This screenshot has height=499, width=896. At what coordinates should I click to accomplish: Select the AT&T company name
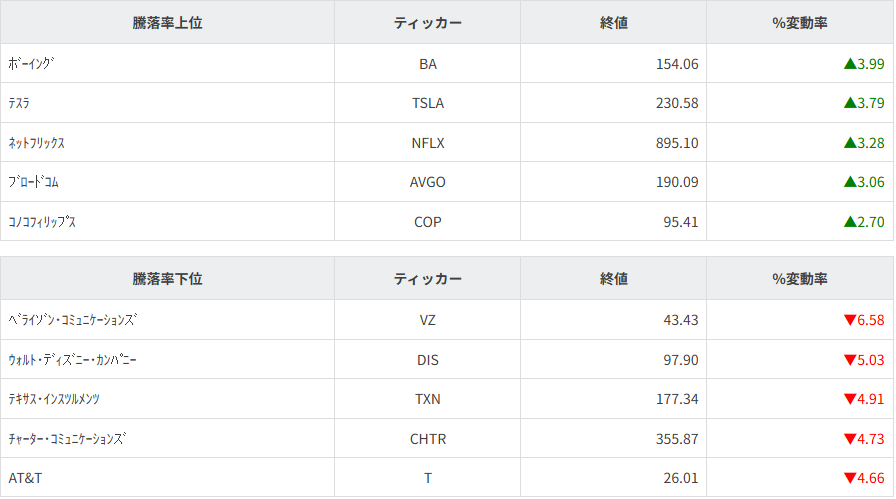pyautogui.click(x=25, y=478)
